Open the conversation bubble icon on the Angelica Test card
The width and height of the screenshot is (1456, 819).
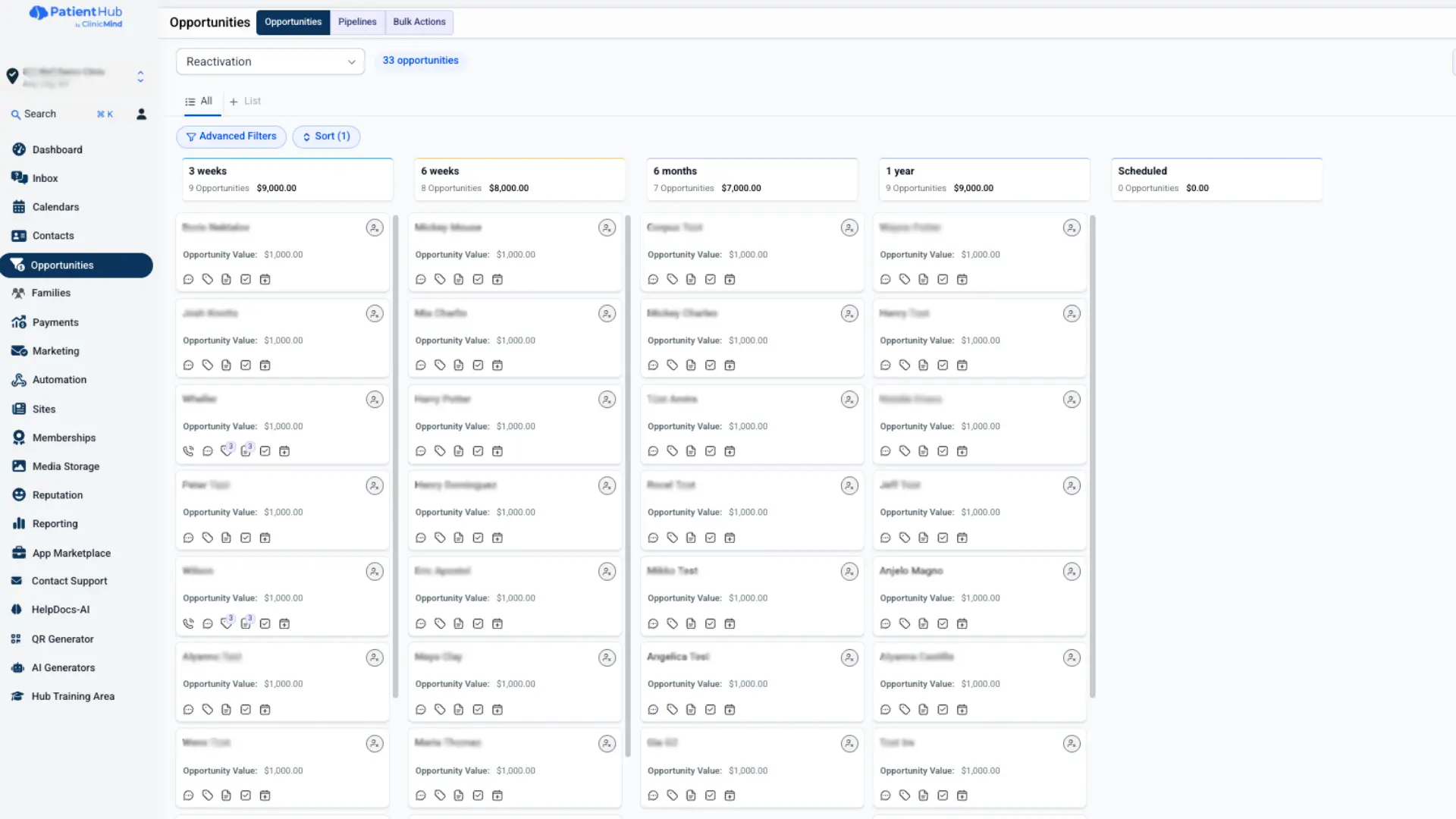(x=653, y=710)
